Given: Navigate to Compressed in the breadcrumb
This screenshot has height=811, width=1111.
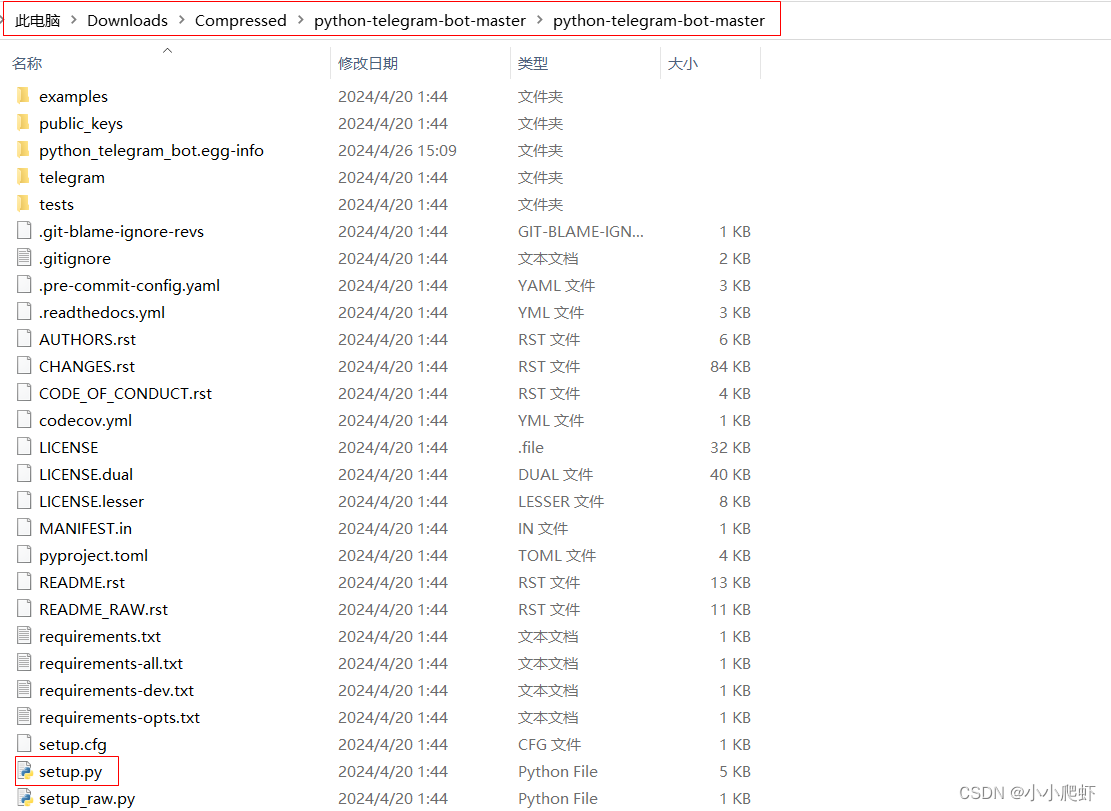Looking at the screenshot, I should coord(241,21).
